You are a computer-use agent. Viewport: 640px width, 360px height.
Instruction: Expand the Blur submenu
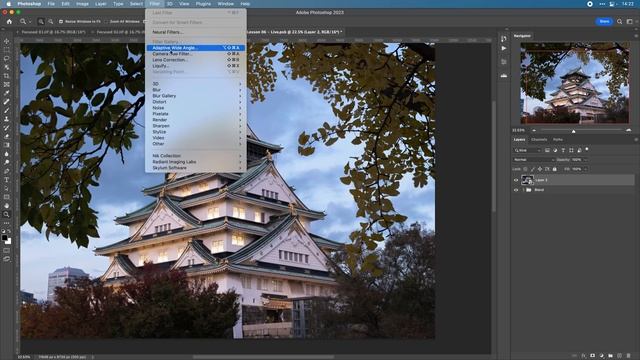tap(196, 90)
